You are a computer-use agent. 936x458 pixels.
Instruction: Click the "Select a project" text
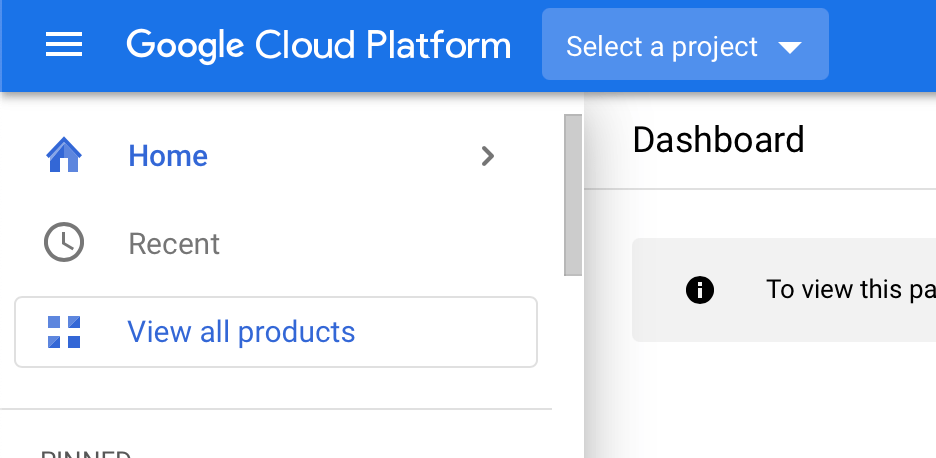coord(661,47)
